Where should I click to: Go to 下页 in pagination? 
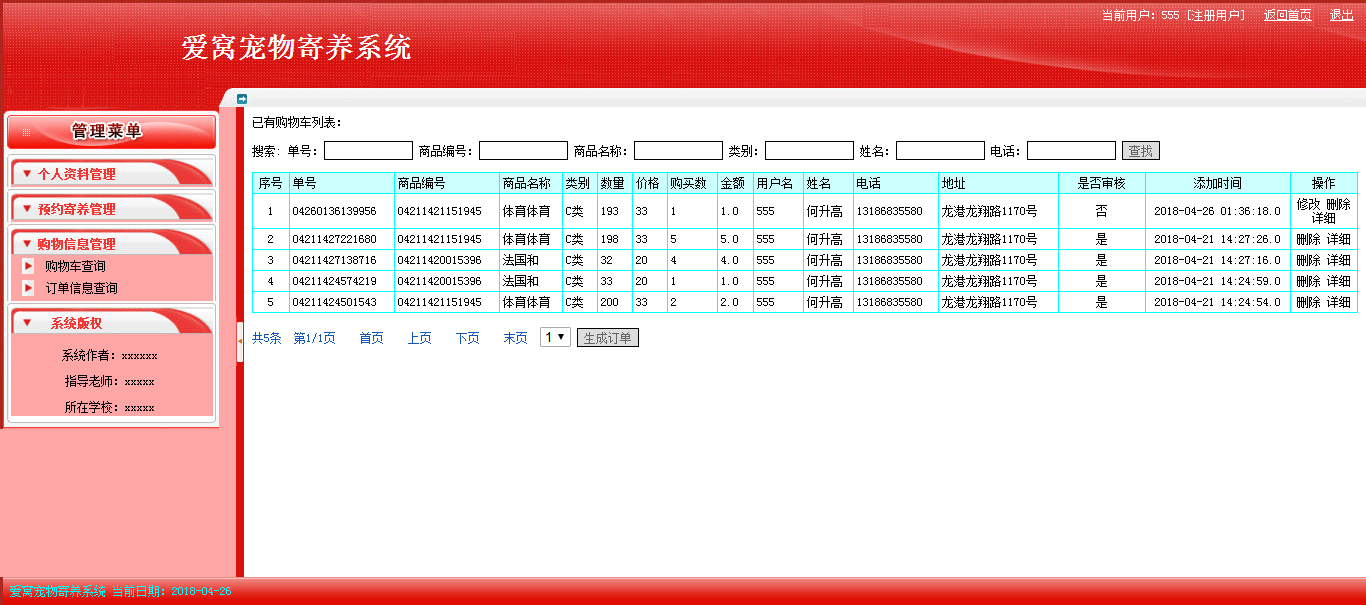point(467,338)
